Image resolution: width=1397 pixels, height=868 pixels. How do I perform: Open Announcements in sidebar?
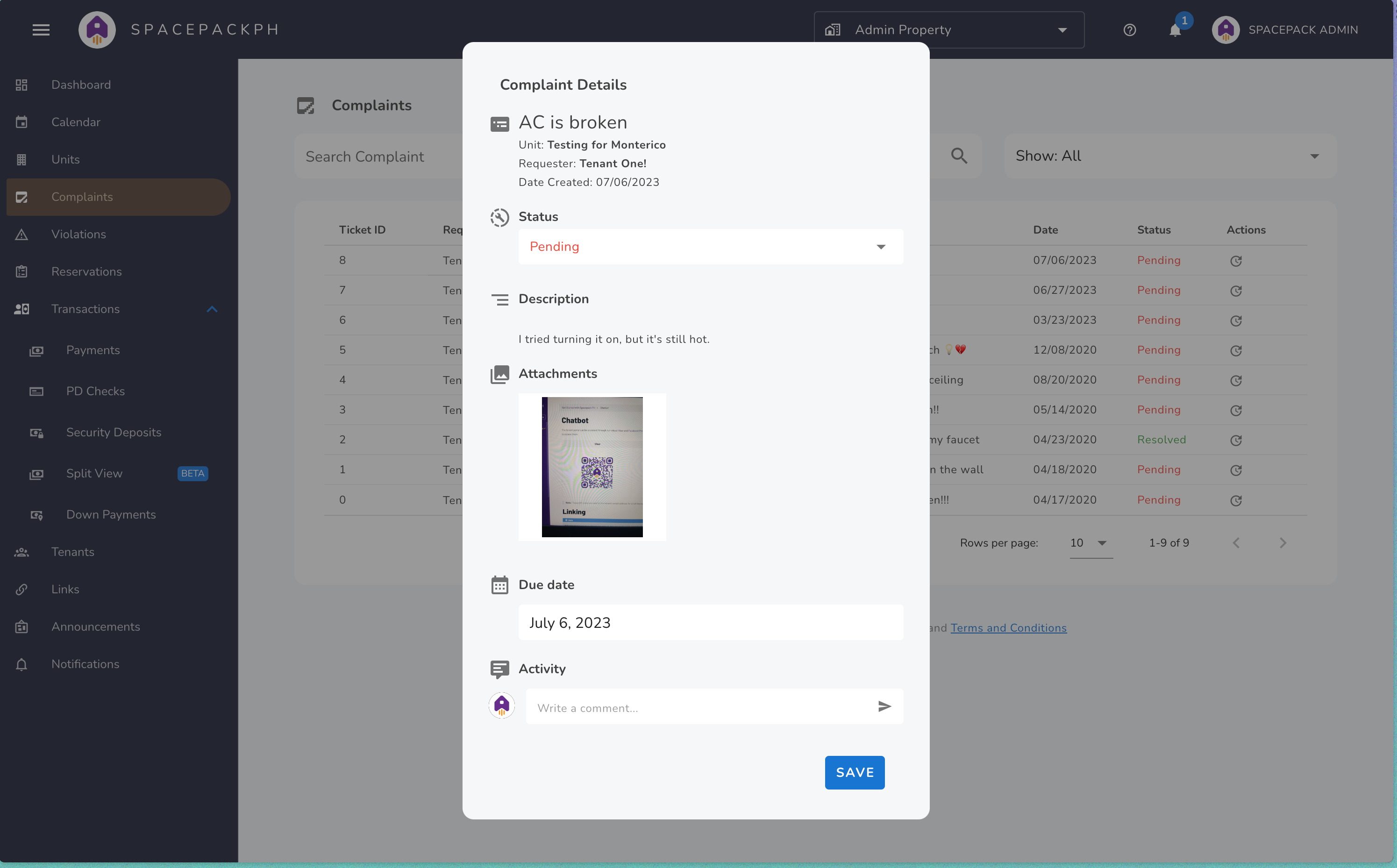pyautogui.click(x=119, y=627)
